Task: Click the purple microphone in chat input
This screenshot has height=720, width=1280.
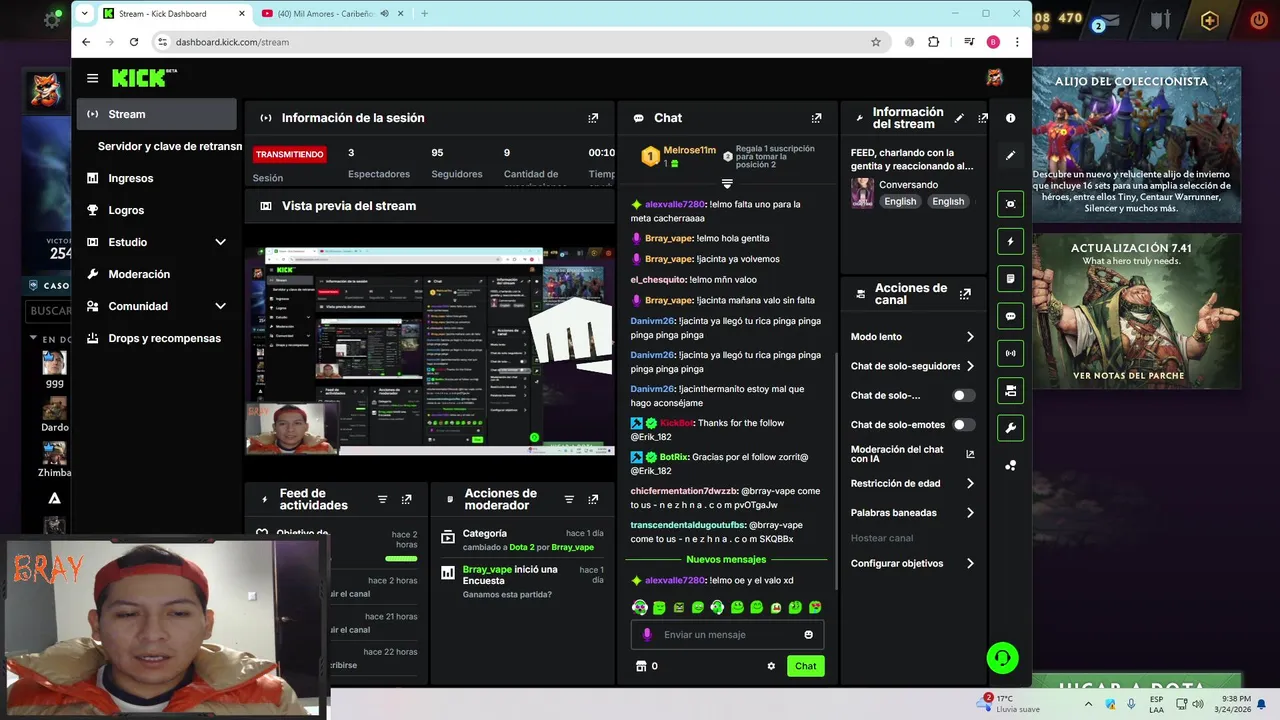Action: pos(647,635)
